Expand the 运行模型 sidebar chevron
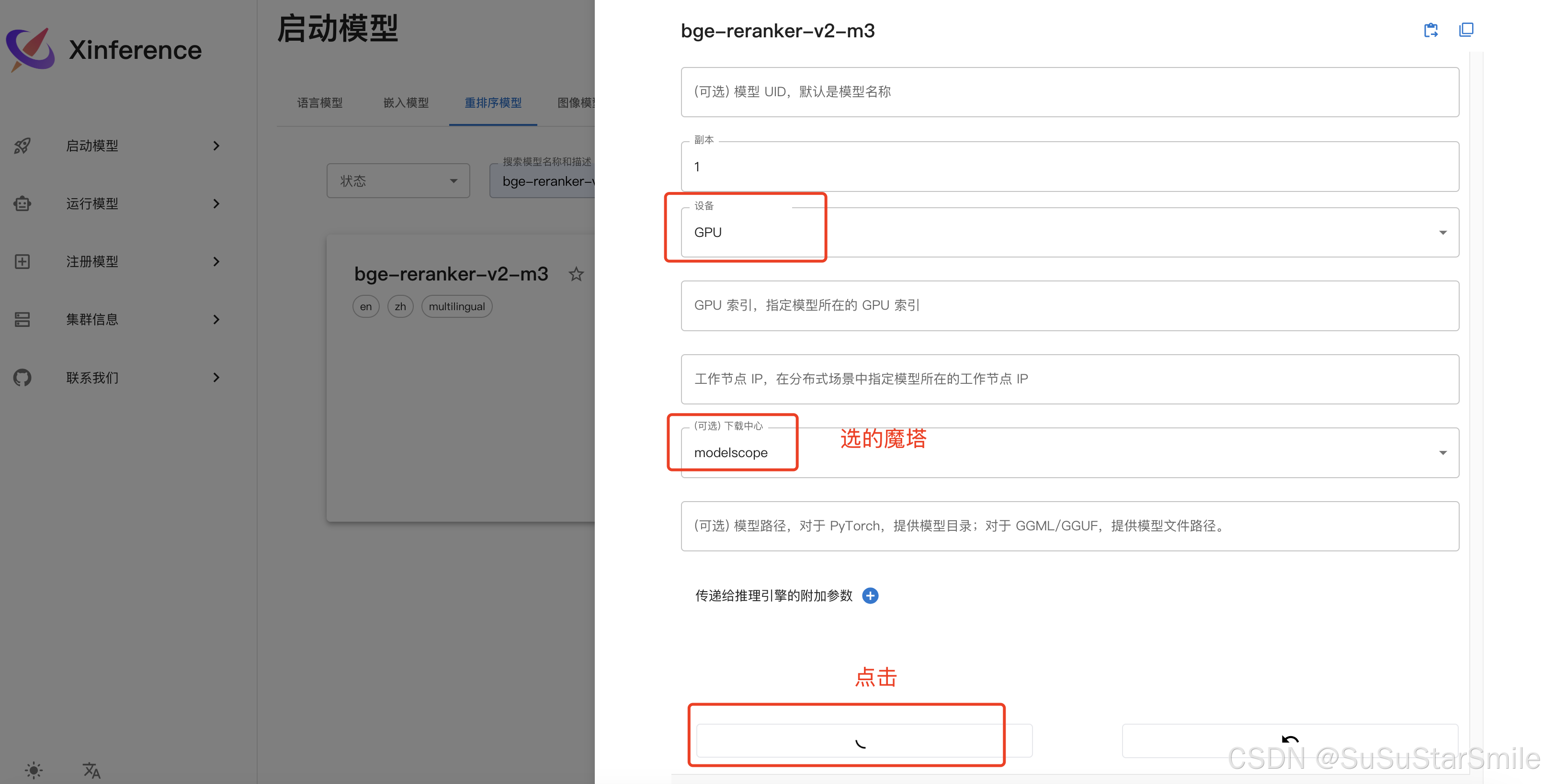Screen dimensions: 1543x784 point(216,204)
